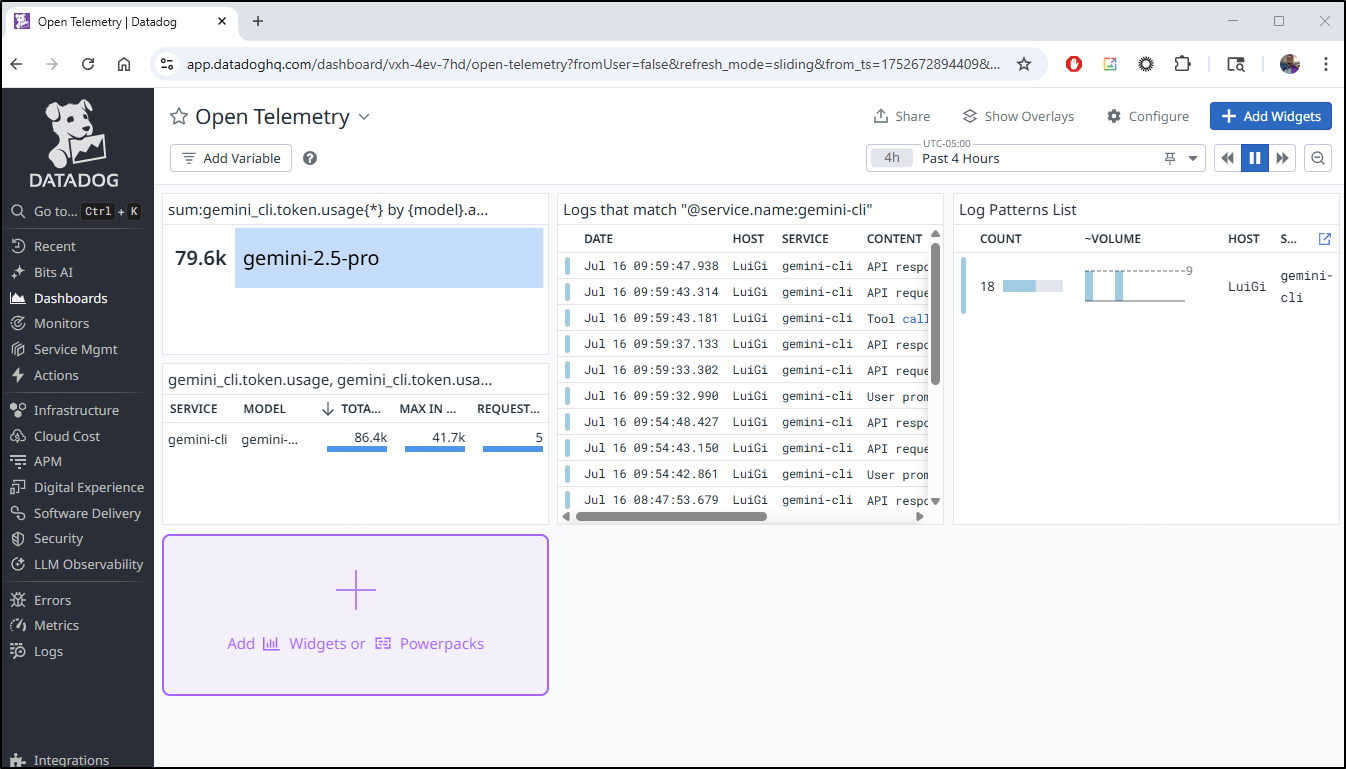
Task: Click the Share button
Action: tap(902, 116)
